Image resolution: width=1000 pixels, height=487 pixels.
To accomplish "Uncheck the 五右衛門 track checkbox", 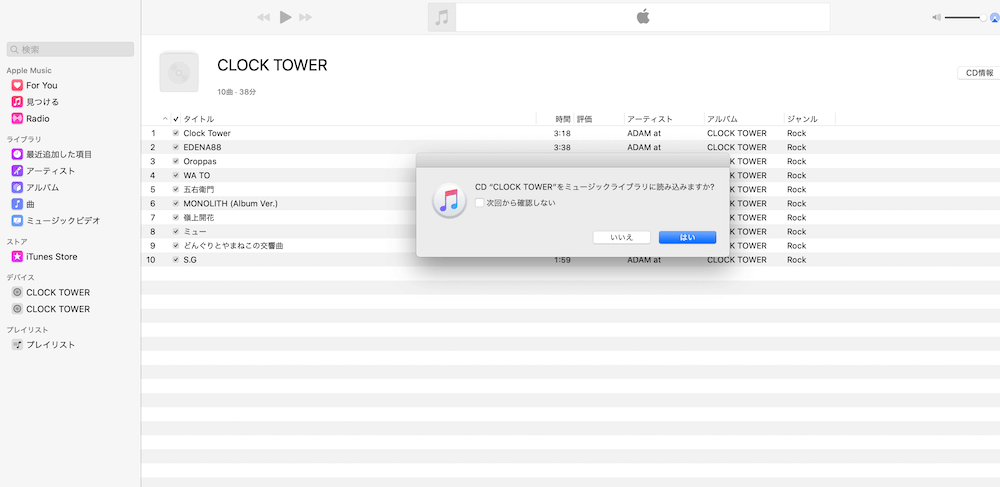I will click(x=176, y=189).
